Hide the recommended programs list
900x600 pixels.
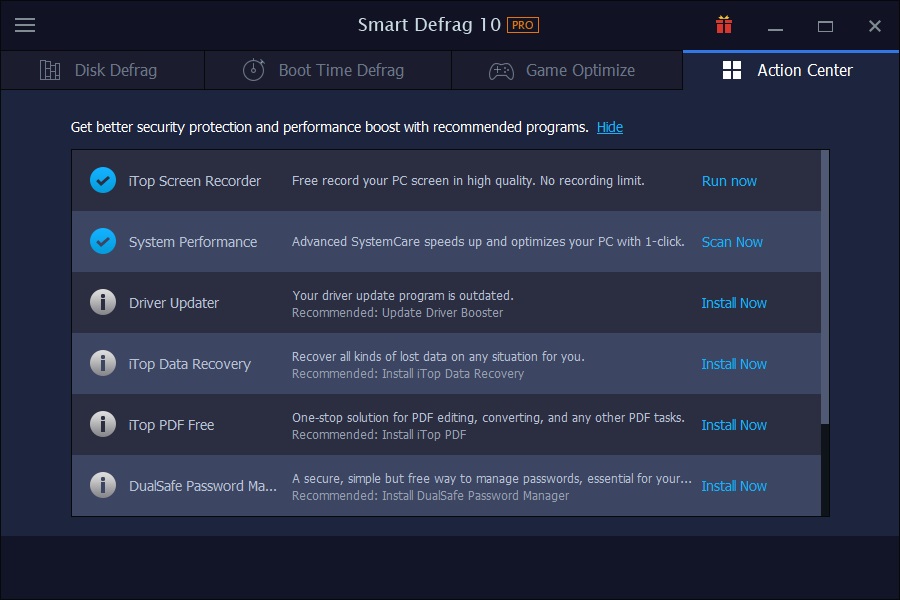pyautogui.click(x=610, y=127)
